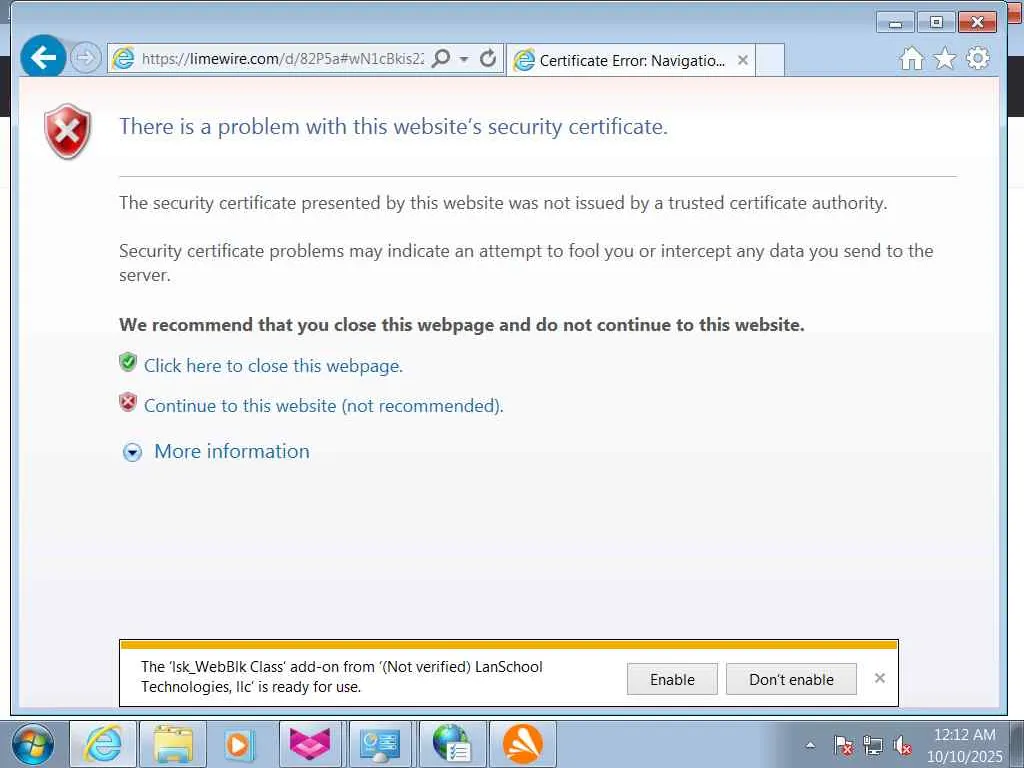
Task: Focus the limewire.com address field
Action: click(281, 59)
